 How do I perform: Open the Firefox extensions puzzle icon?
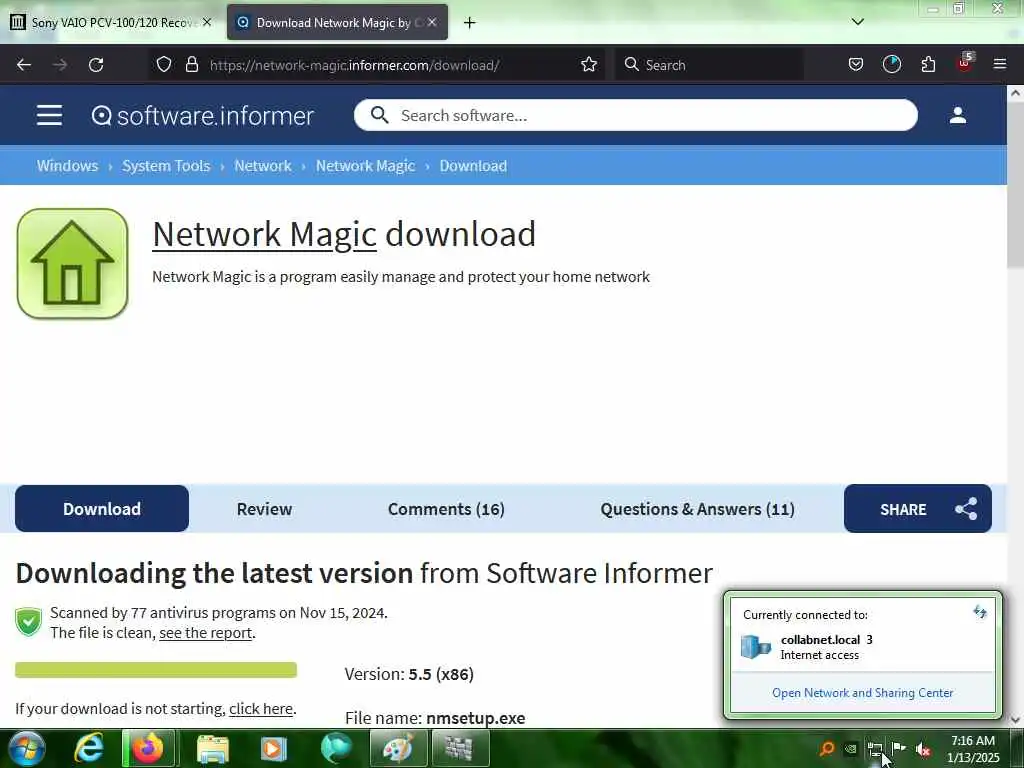(928, 65)
